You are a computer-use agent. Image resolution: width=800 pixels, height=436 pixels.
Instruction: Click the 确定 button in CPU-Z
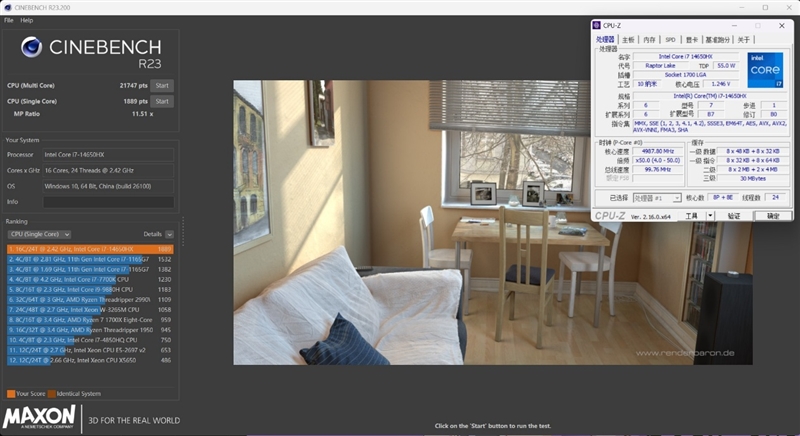click(773, 216)
